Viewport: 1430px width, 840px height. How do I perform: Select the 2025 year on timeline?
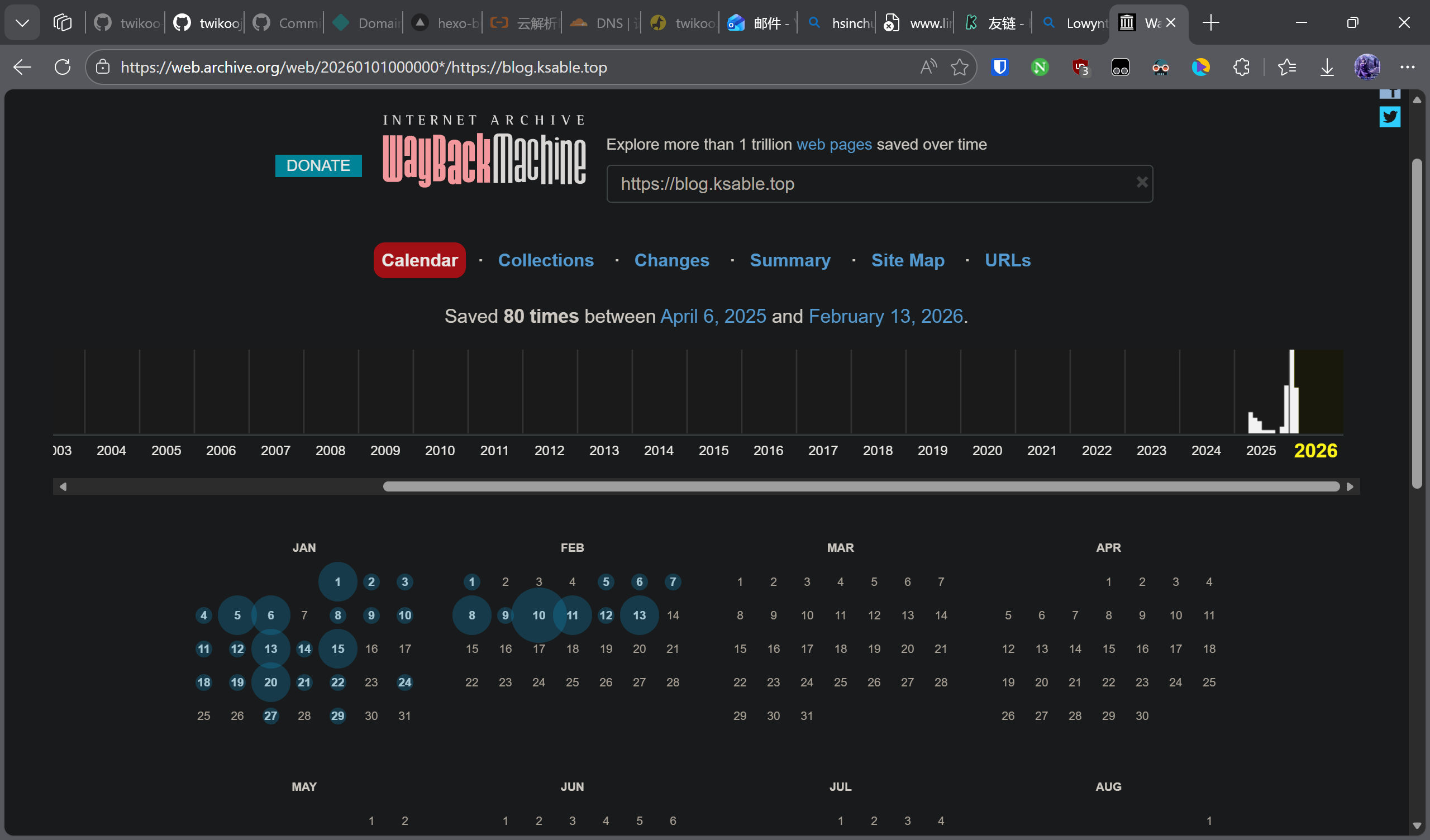click(1260, 450)
